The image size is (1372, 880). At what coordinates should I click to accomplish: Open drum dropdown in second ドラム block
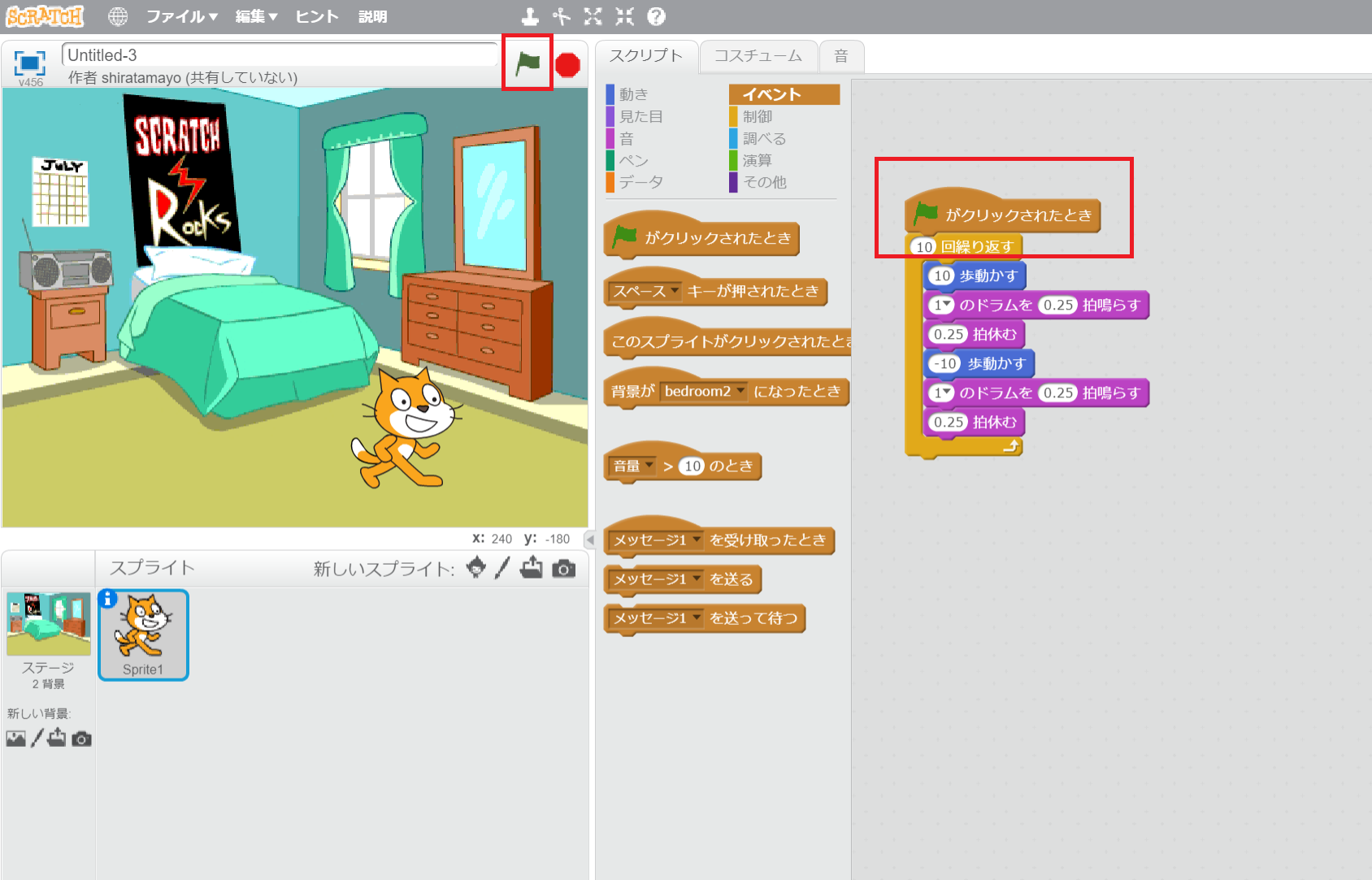(942, 392)
